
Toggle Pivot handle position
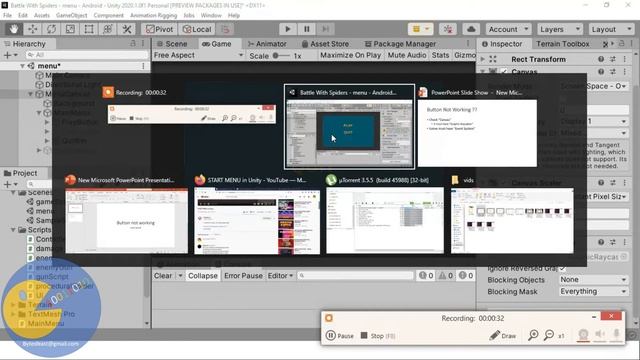(160, 29)
